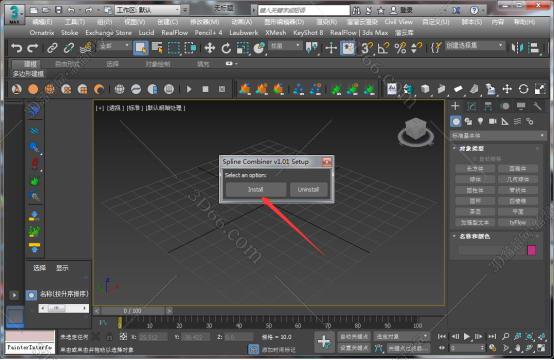Select the Geometry category icon

tap(456, 122)
